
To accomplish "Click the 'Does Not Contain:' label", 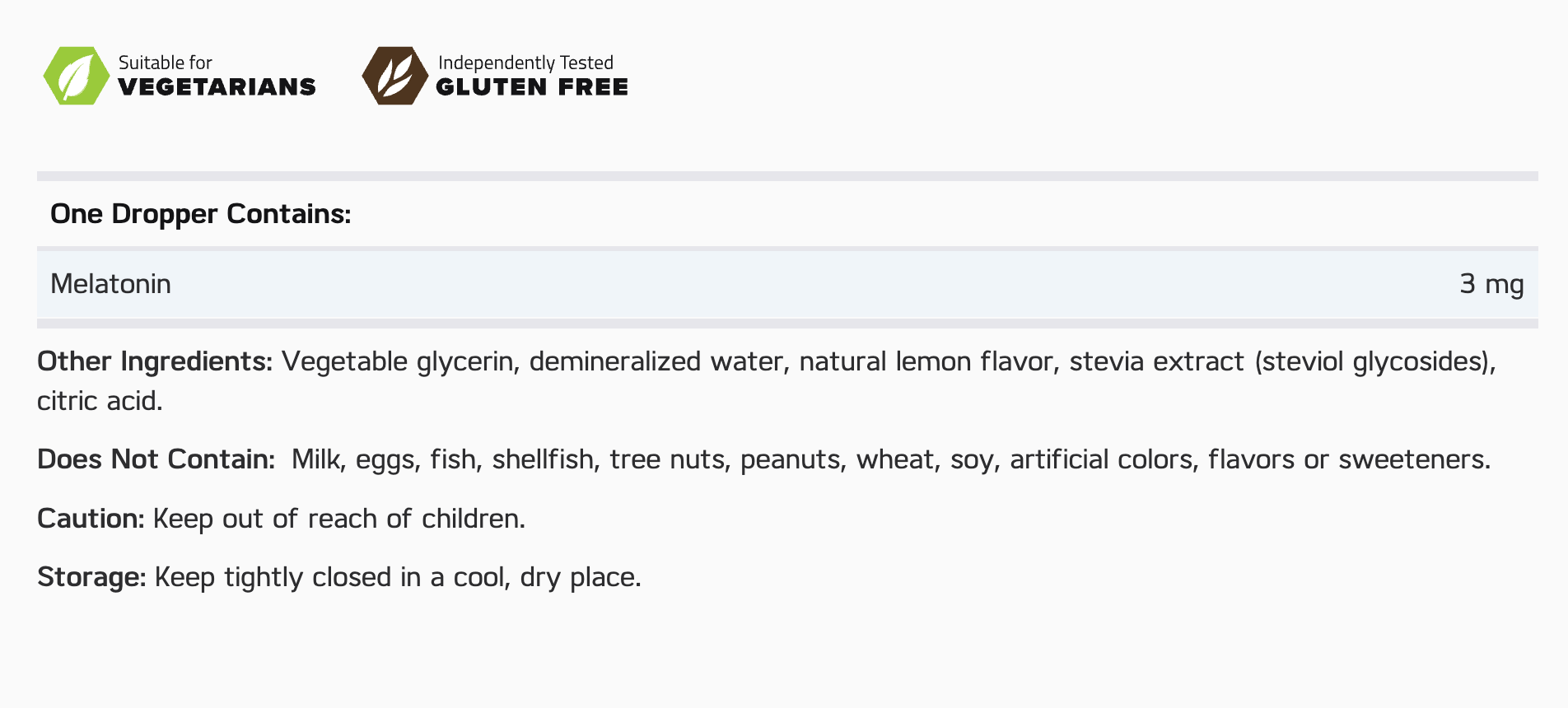I will 156,459.
